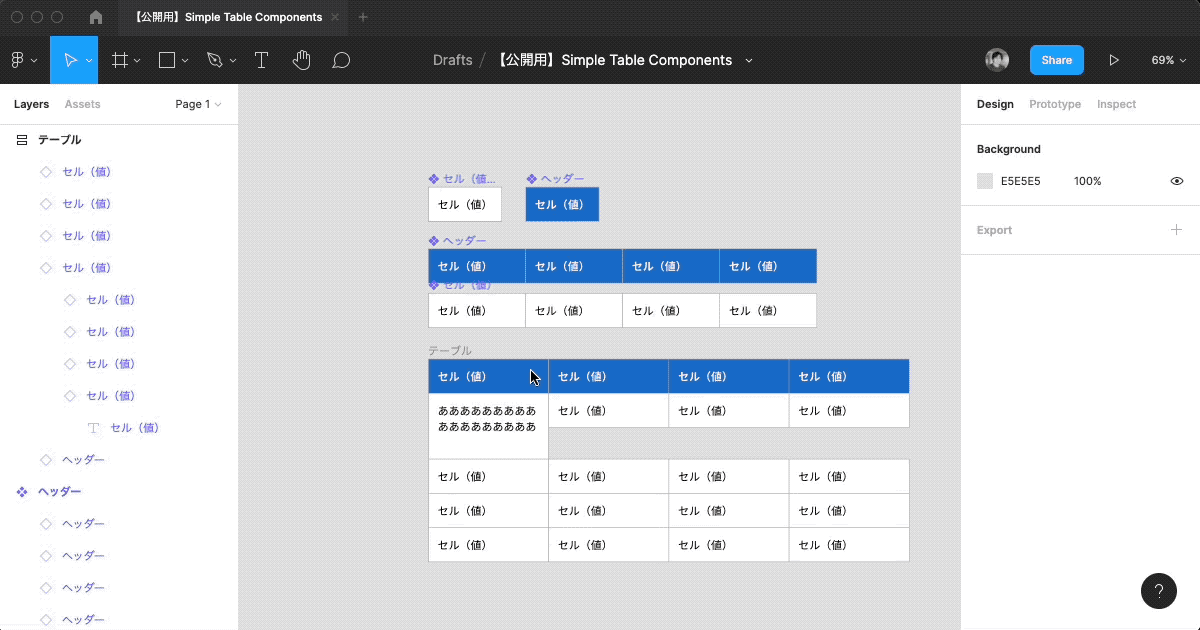The image size is (1200, 630).
Task: Select the Frame tool
Action: [120, 60]
